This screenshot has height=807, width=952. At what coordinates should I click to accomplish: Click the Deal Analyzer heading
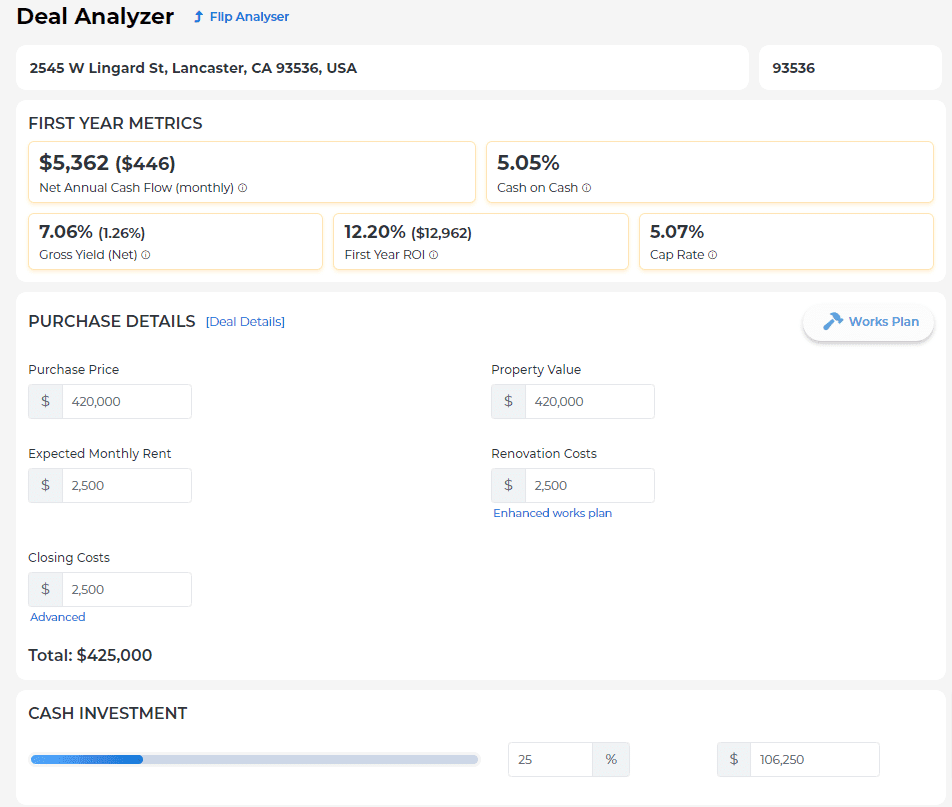coord(95,16)
